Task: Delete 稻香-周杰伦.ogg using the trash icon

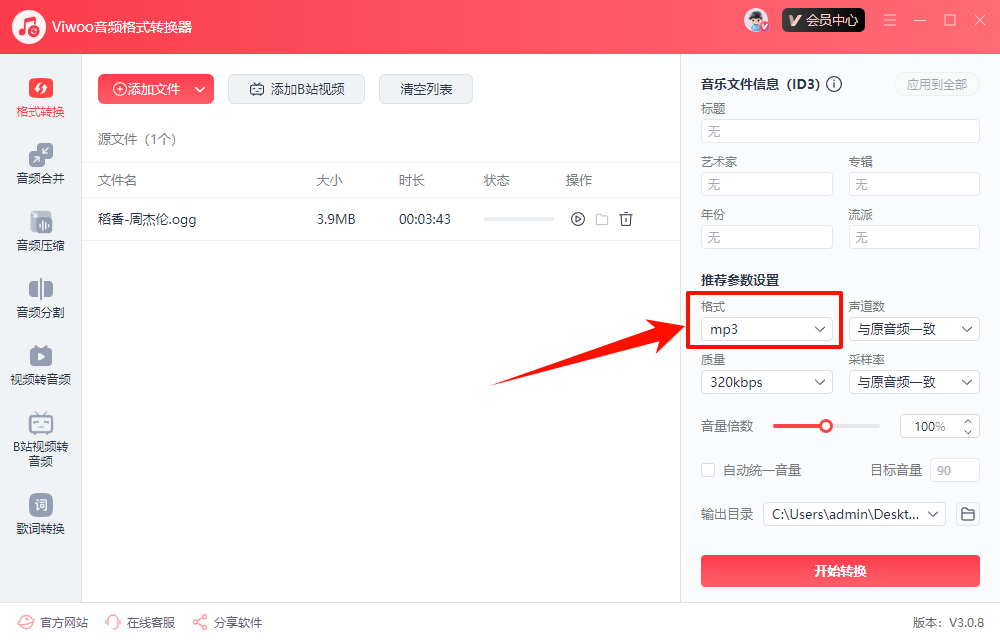Action: (626, 218)
